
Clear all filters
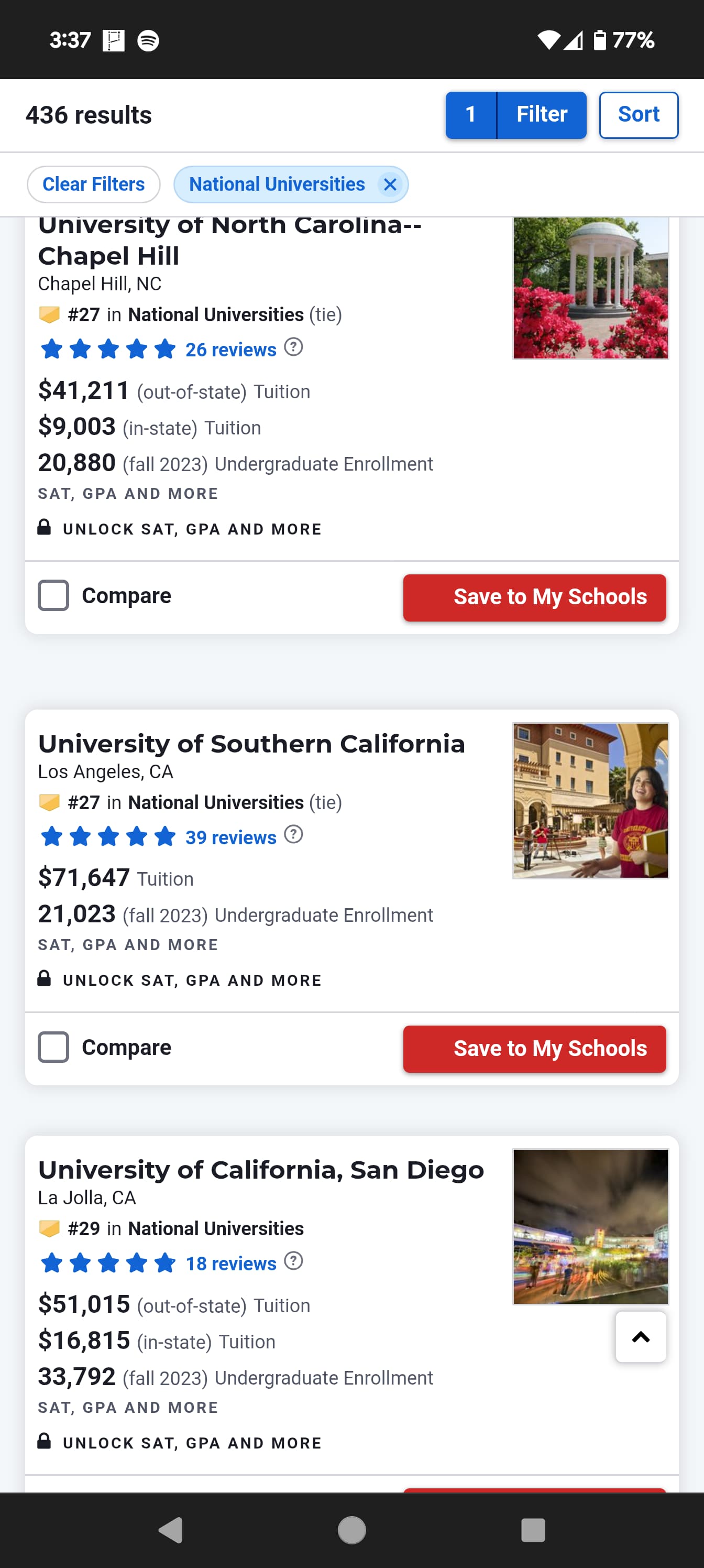coord(94,184)
